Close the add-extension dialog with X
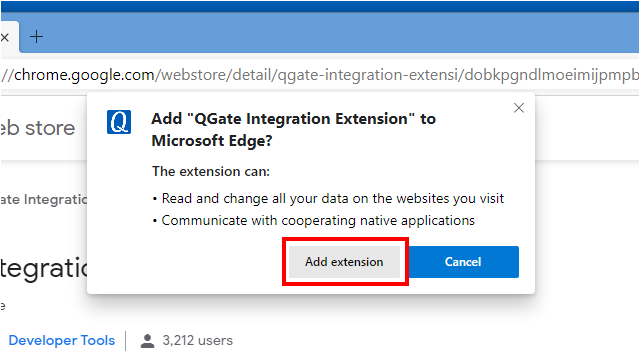 click(519, 108)
